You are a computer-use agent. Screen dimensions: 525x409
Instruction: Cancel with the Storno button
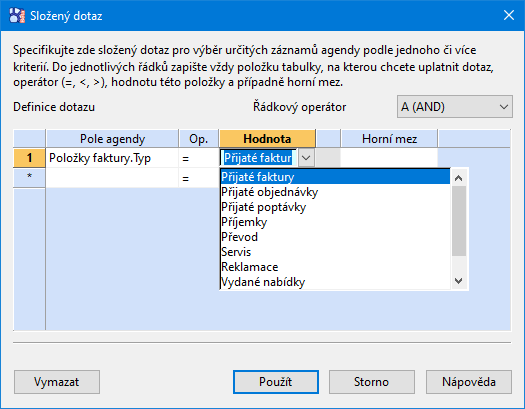(372, 382)
